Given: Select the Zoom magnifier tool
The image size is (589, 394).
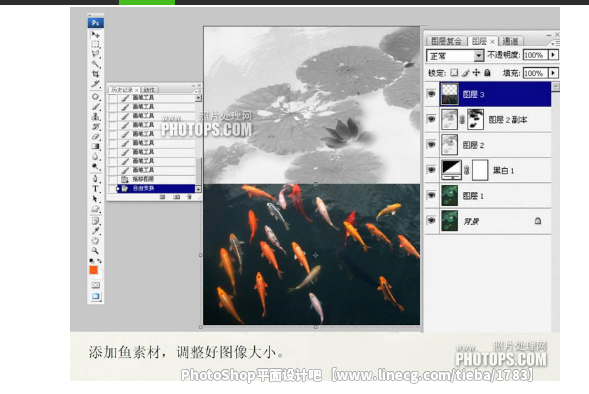Looking at the screenshot, I should (95, 250).
